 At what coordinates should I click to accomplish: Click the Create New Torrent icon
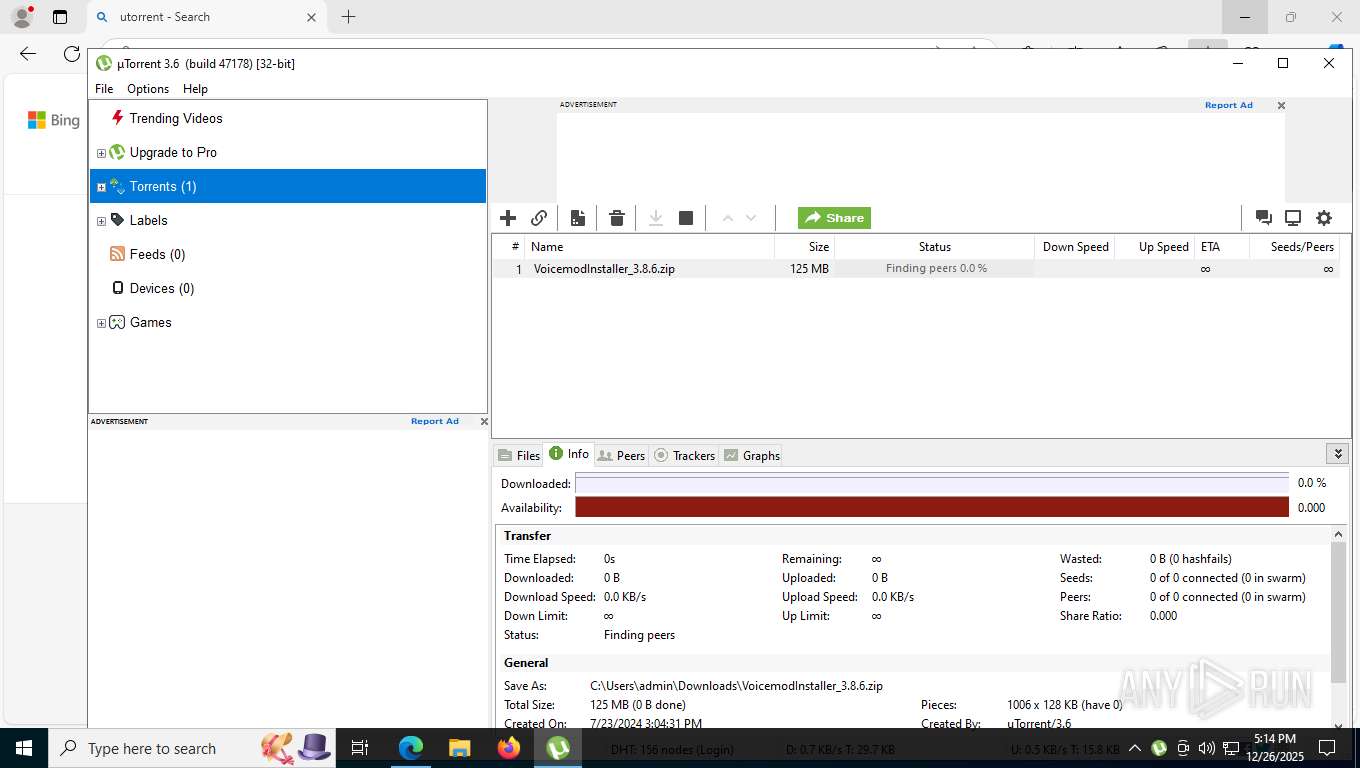[x=578, y=218]
